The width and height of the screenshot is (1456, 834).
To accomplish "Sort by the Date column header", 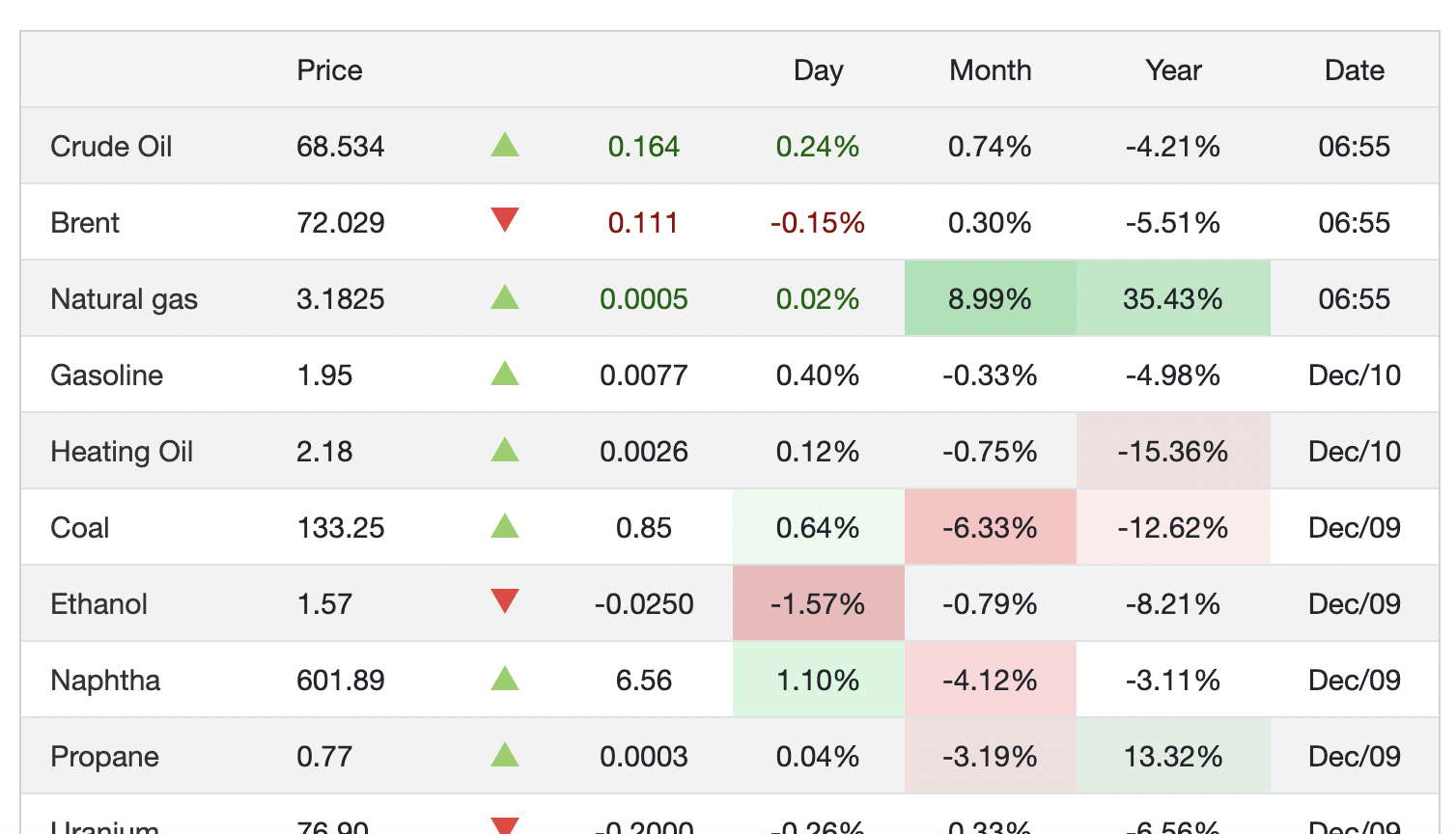I will click(1355, 70).
